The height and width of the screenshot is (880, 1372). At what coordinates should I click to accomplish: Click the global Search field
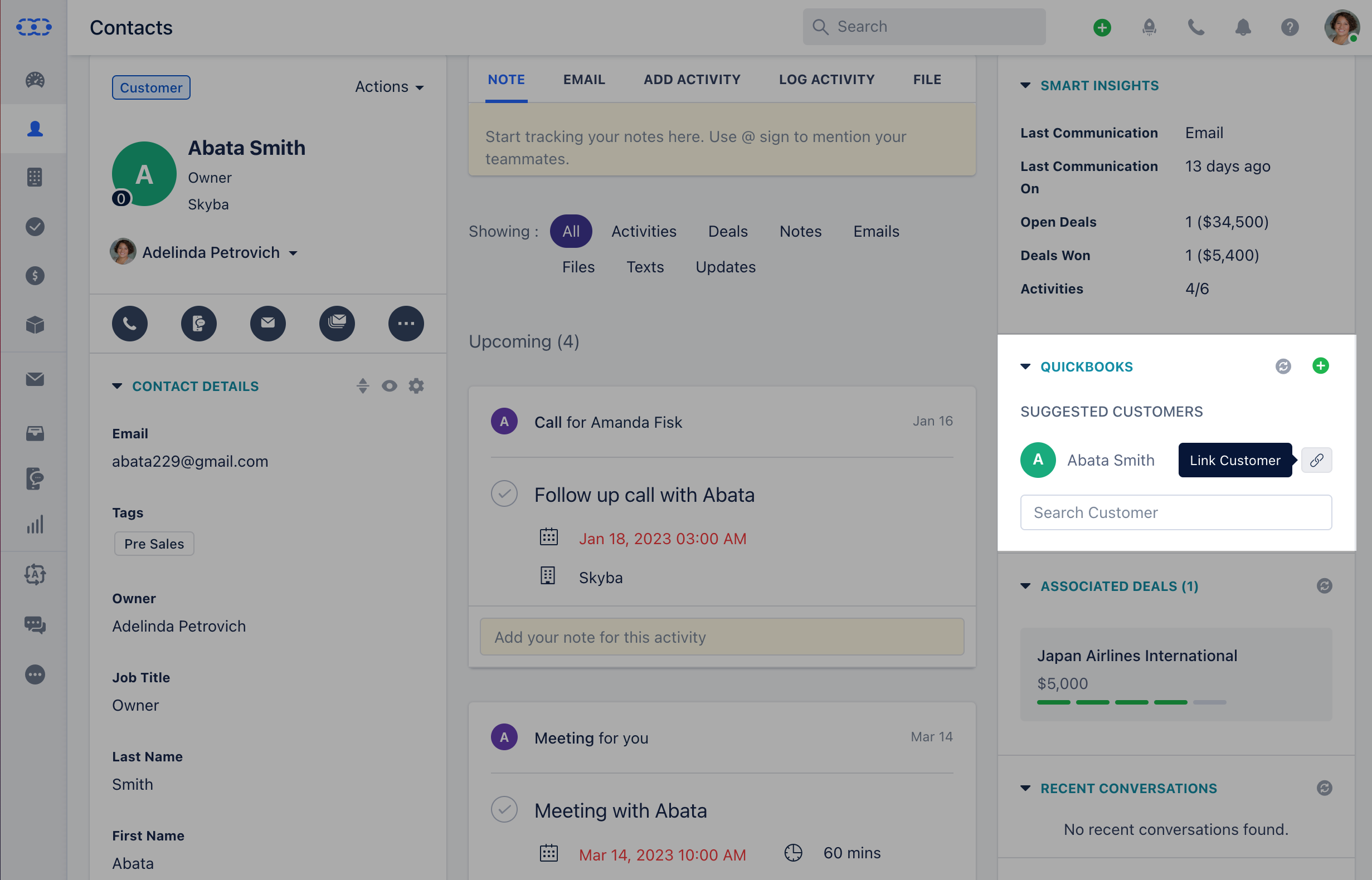tap(924, 26)
